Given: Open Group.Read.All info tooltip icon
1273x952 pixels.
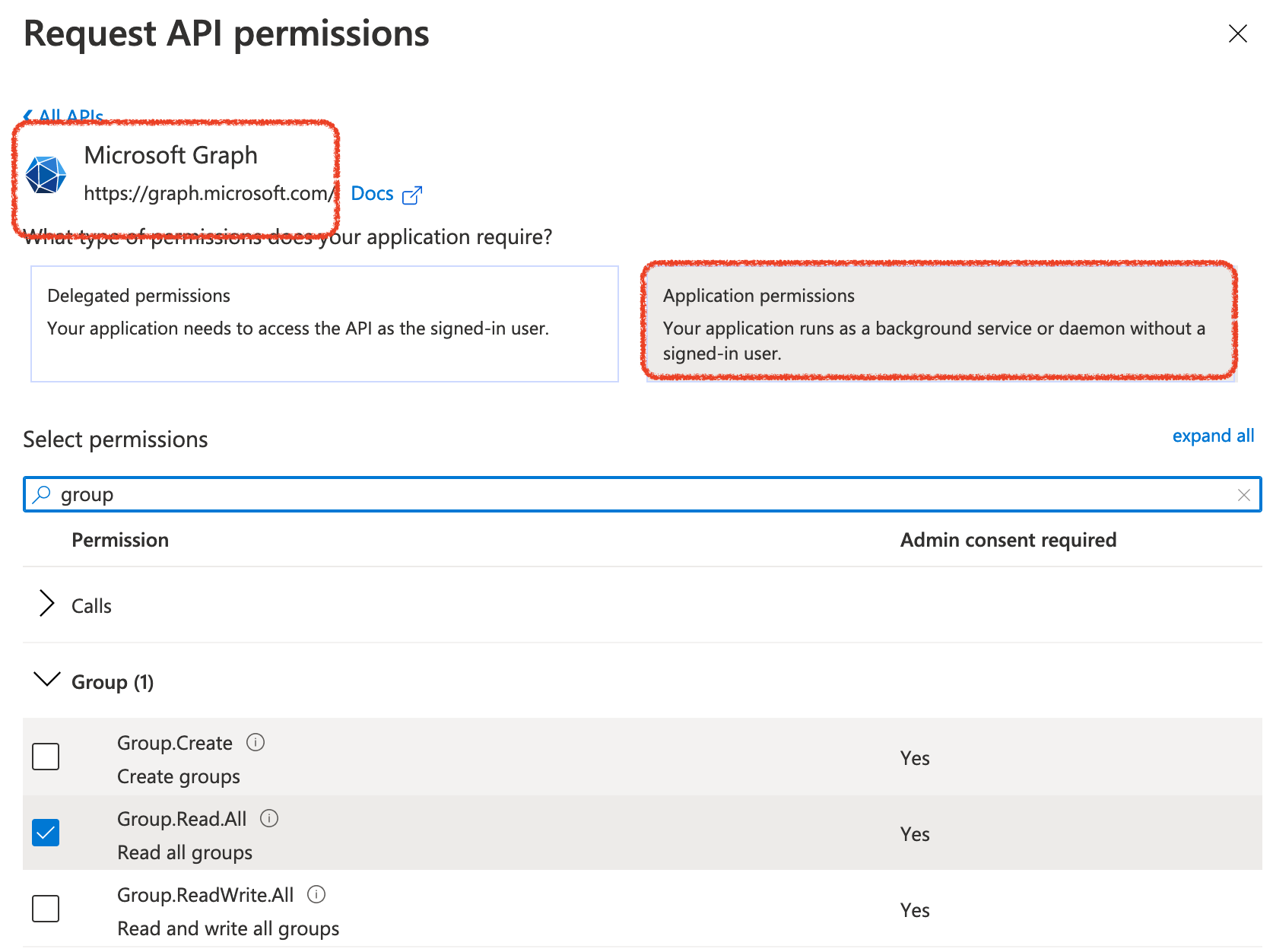Looking at the screenshot, I should tap(269, 818).
